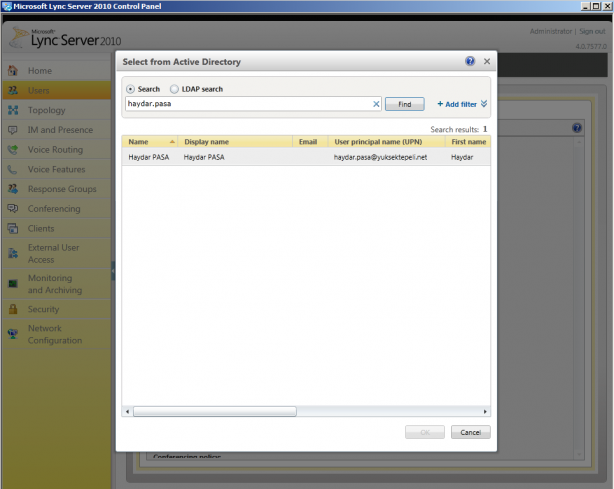Open the Users menu item
Image resolution: width=614 pixels, height=489 pixels.
pyautogui.click(x=56, y=90)
